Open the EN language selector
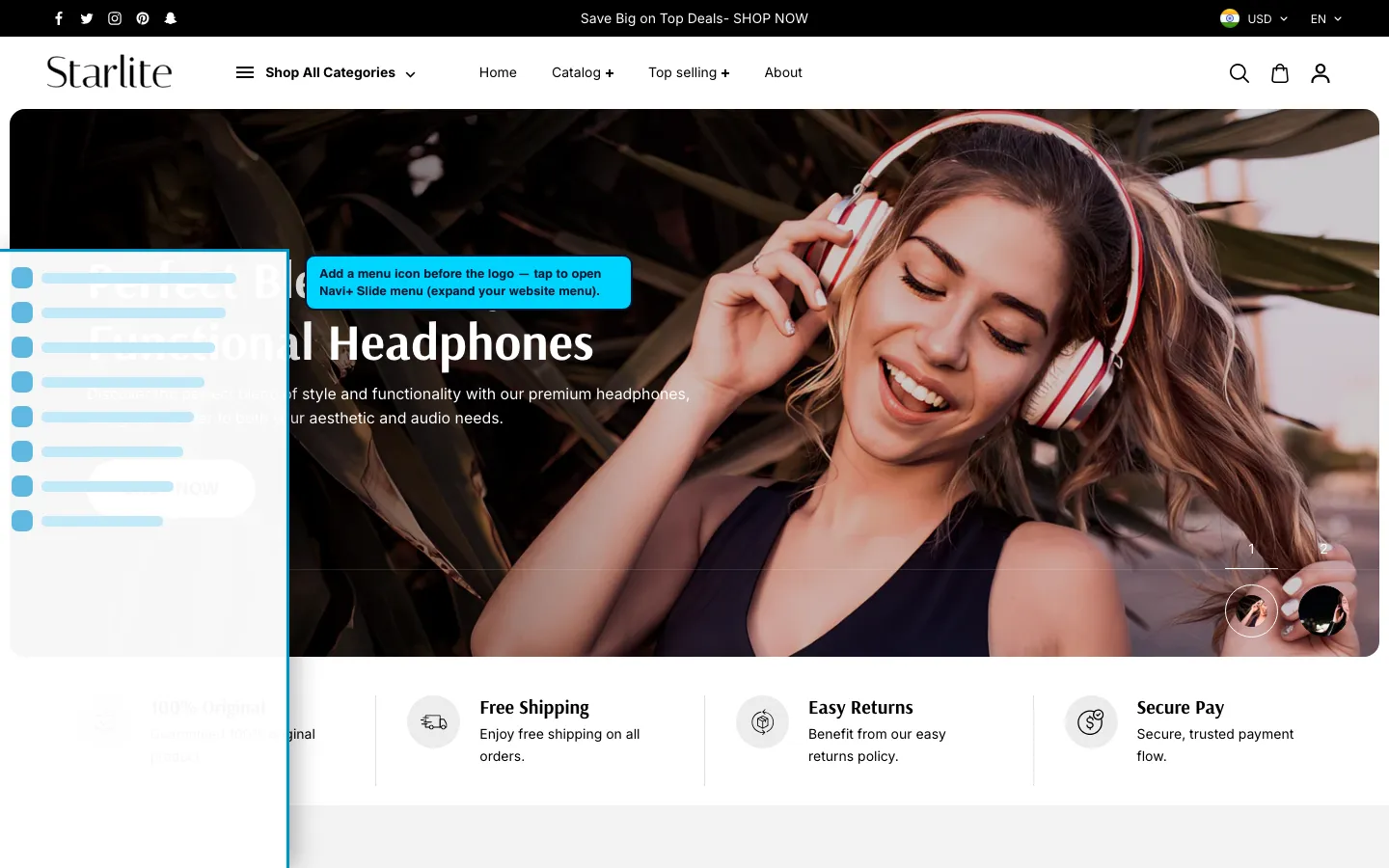This screenshot has height=868, width=1389. click(1326, 18)
